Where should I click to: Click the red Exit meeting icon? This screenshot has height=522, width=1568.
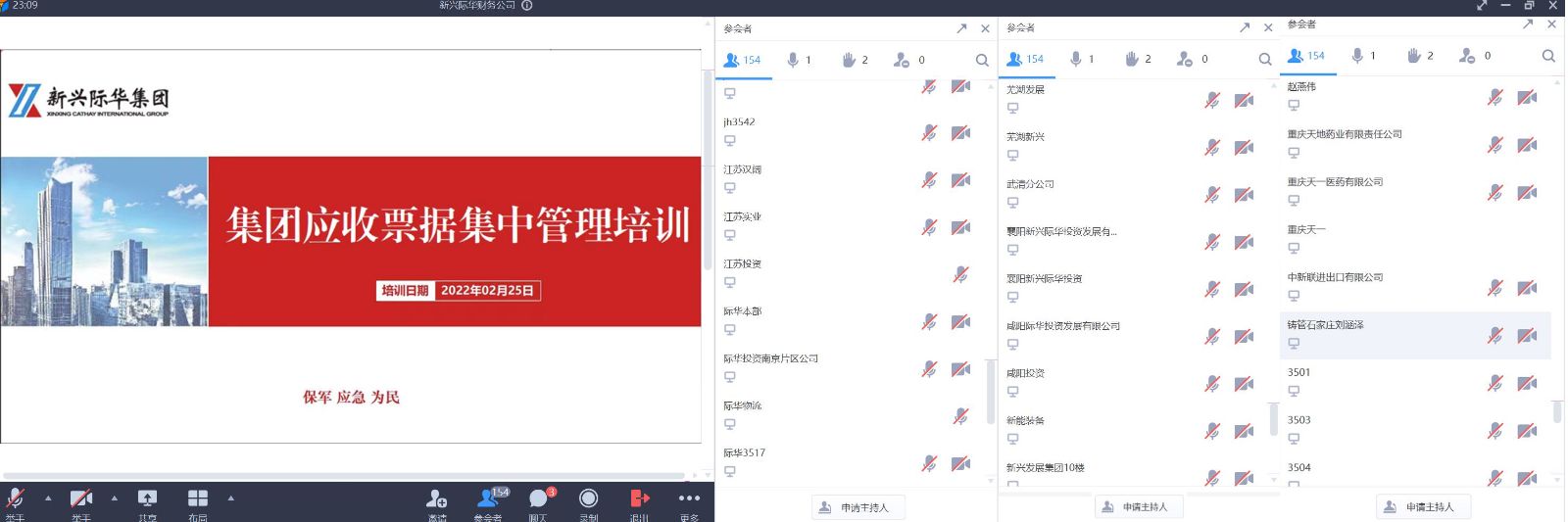point(639,499)
